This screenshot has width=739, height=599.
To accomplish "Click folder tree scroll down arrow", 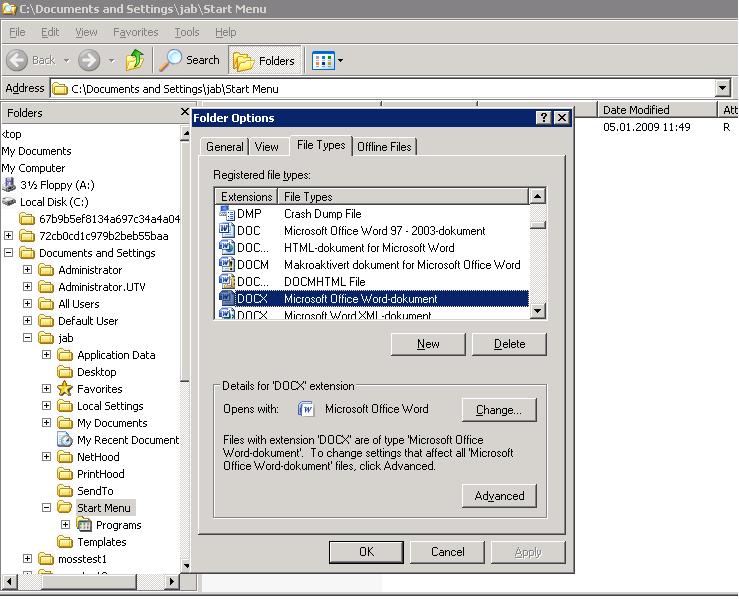I will coord(186,566).
